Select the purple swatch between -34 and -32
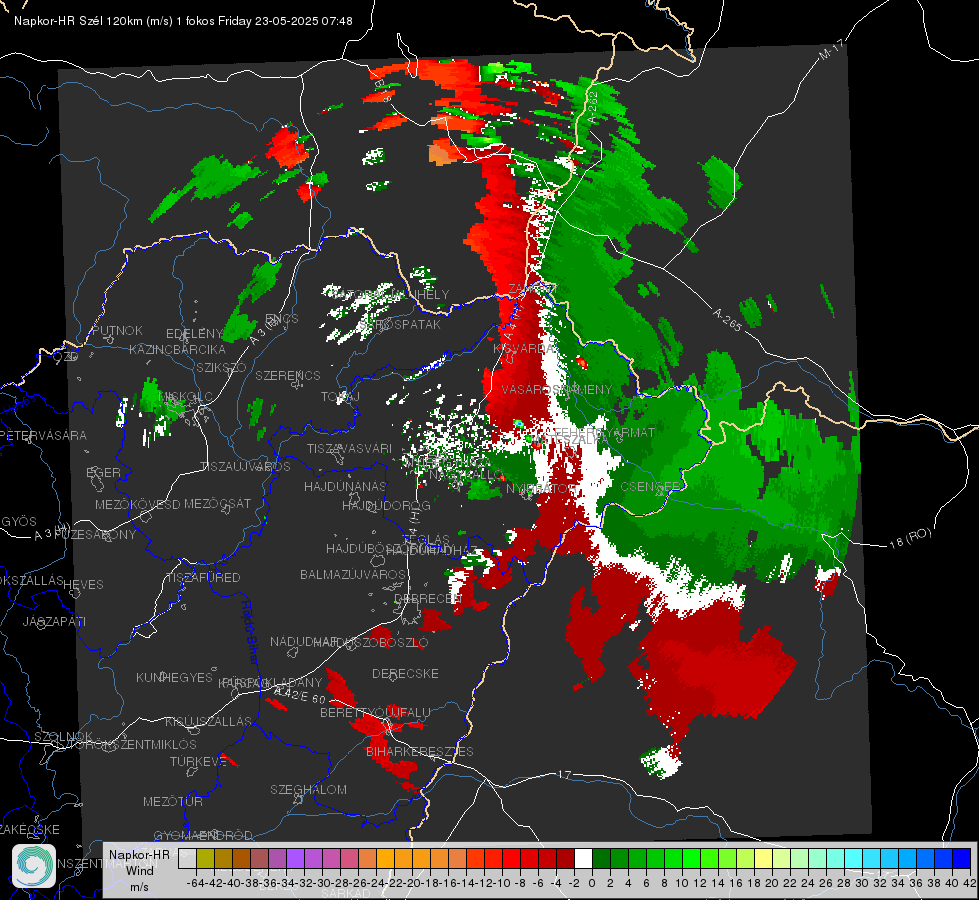 pyautogui.click(x=295, y=858)
